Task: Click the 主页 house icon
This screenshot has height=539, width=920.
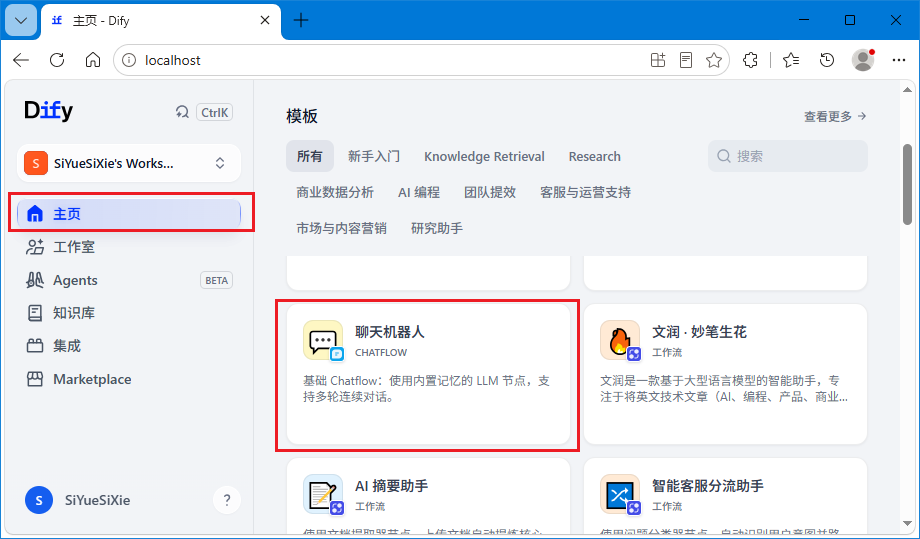Action: (x=35, y=214)
